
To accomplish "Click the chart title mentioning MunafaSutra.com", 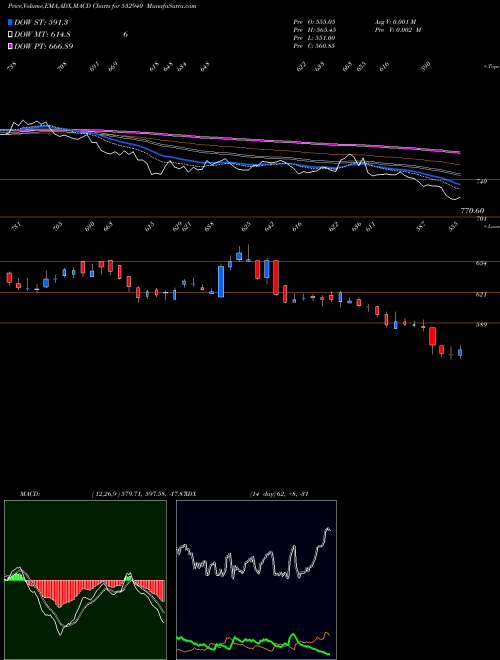I will [102, 6].
